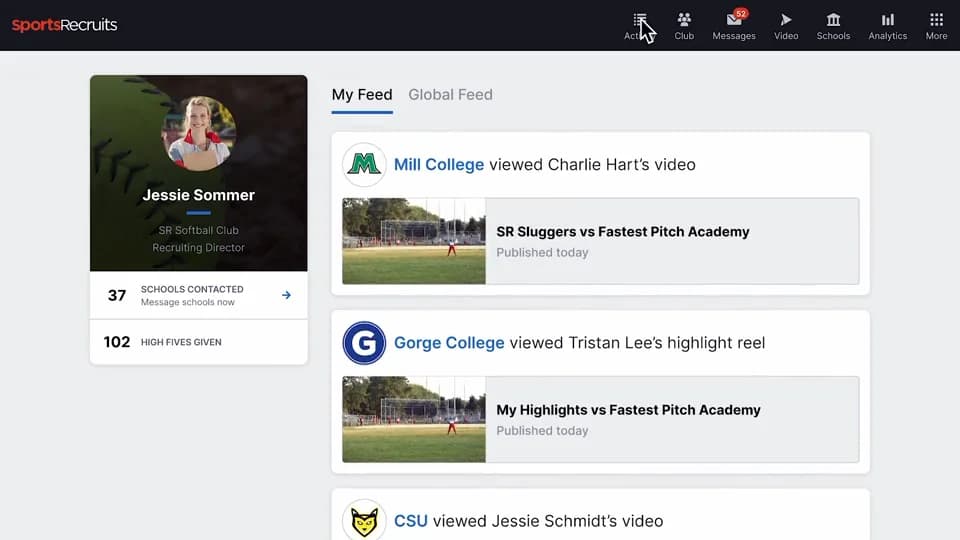
Task: Open the Gorge College link
Action: click(449, 343)
